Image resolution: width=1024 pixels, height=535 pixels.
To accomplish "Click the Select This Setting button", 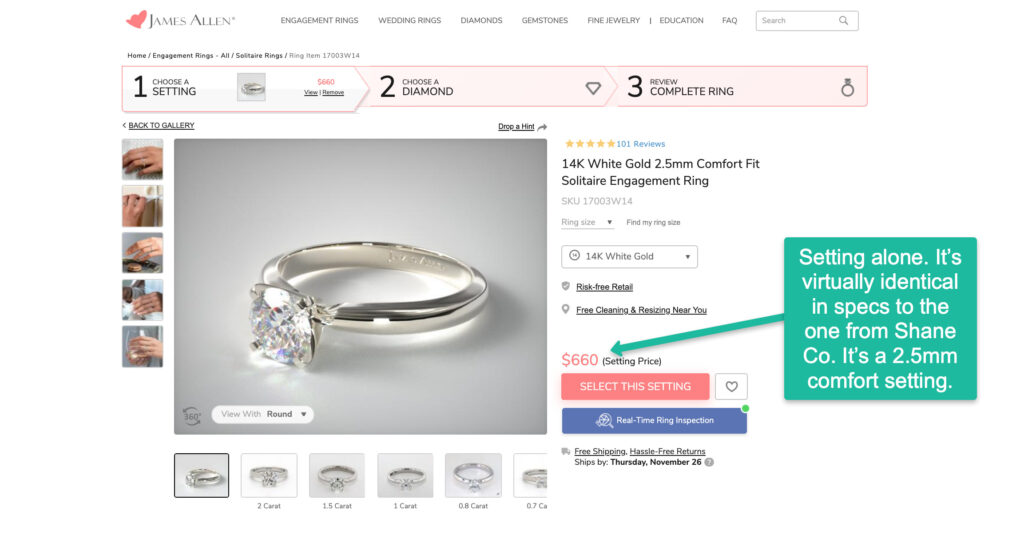I will [635, 387].
